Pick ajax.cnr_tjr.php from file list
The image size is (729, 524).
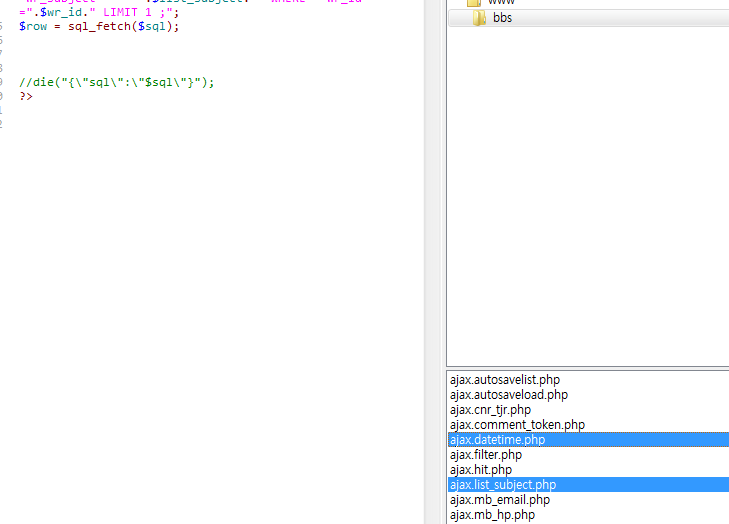tap(490, 410)
